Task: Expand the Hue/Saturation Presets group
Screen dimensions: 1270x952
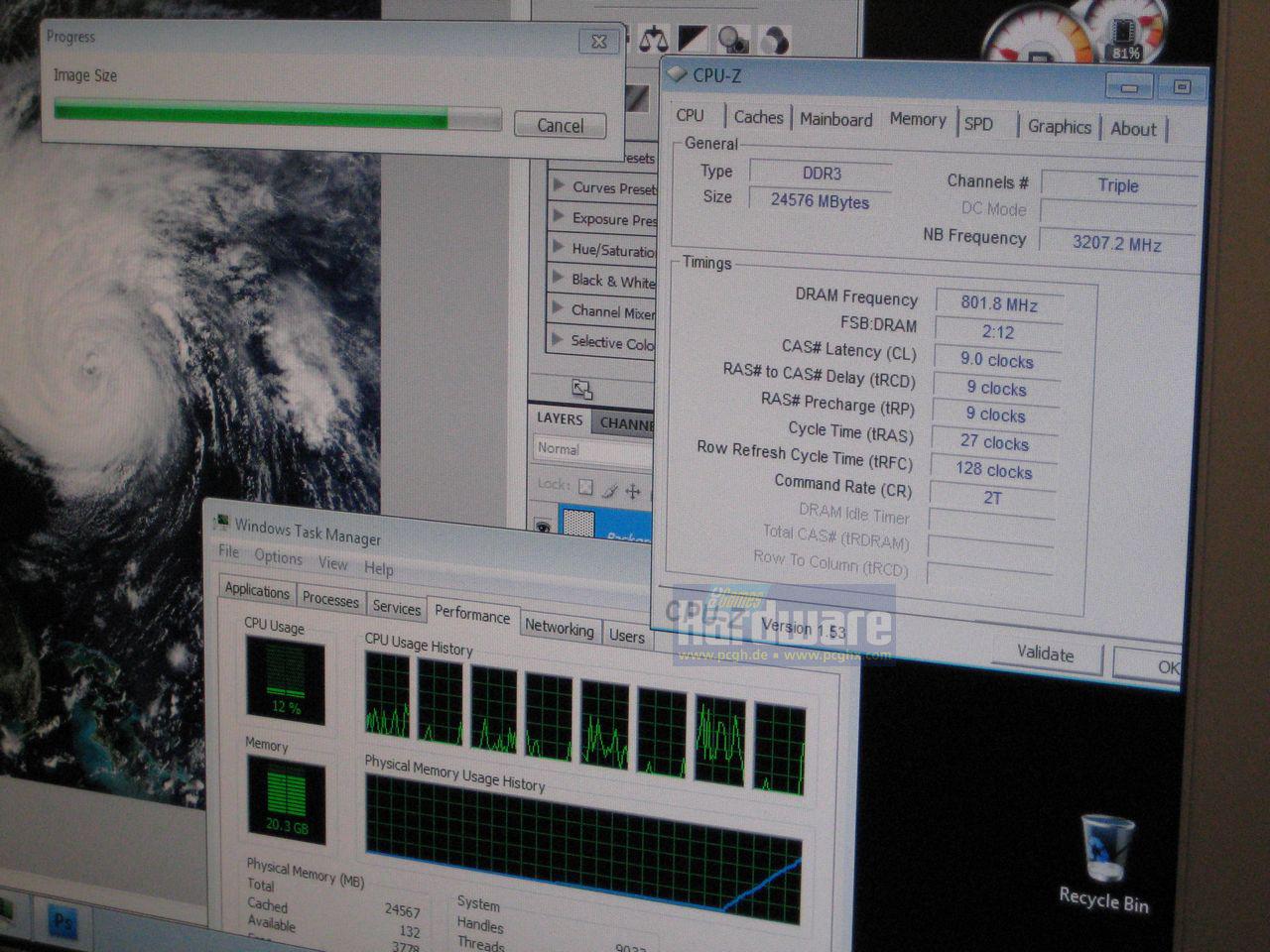Action: 559,248
